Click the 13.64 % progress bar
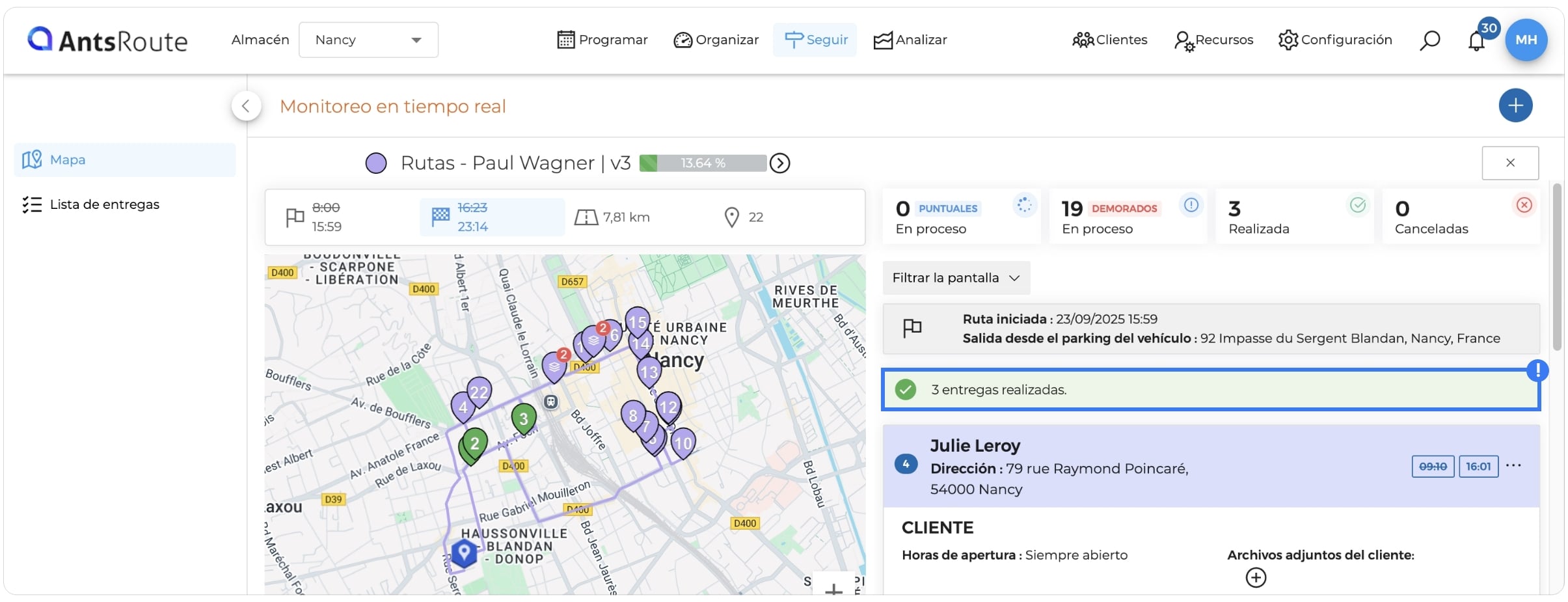The width and height of the screenshot is (1568, 602). tap(703, 163)
